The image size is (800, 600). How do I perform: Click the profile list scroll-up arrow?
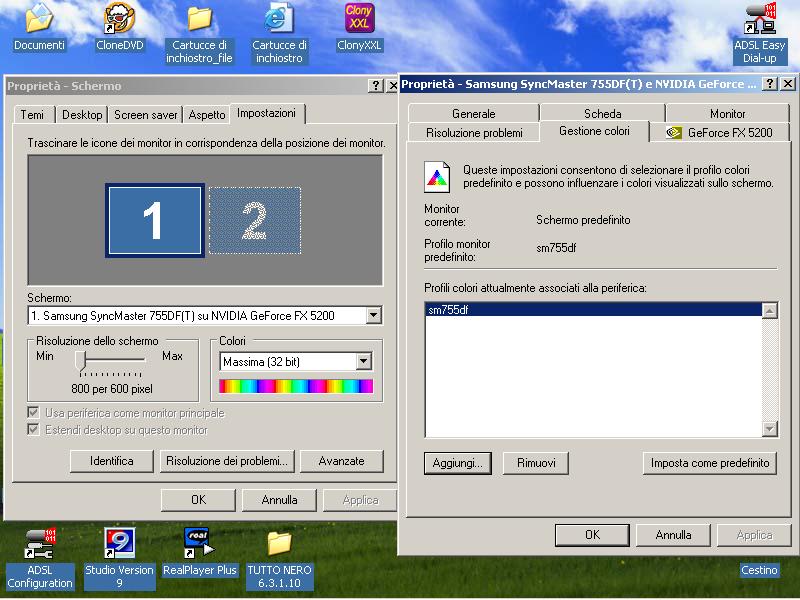769,311
